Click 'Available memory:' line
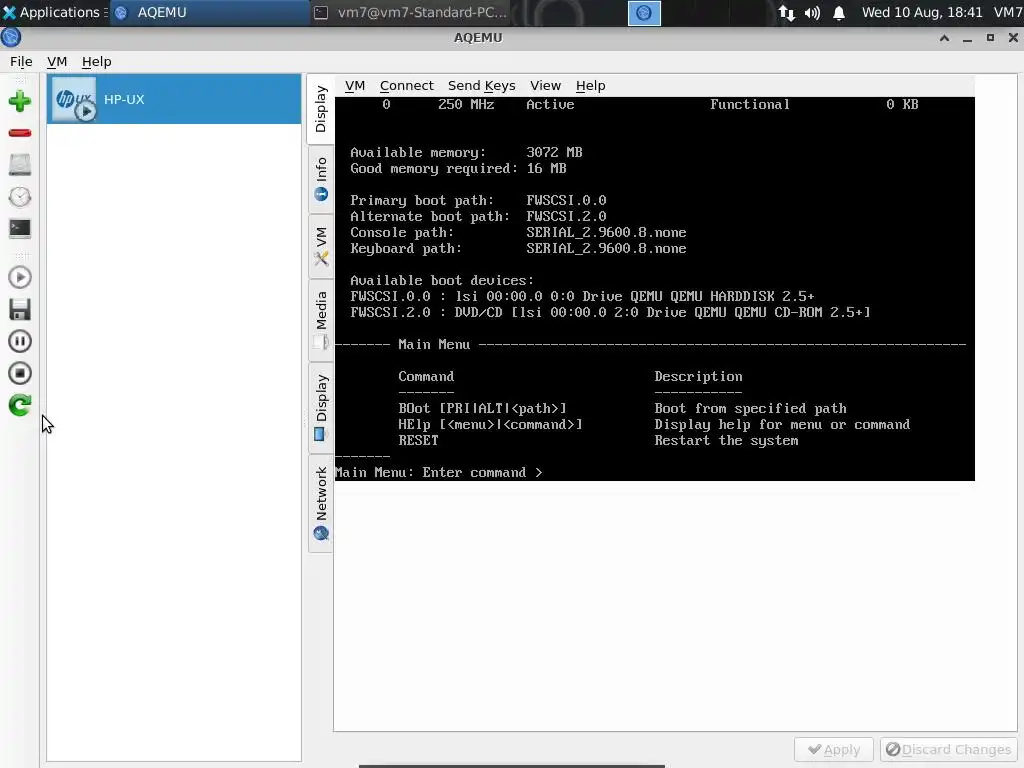This screenshot has height=768, width=1024. (466, 152)
